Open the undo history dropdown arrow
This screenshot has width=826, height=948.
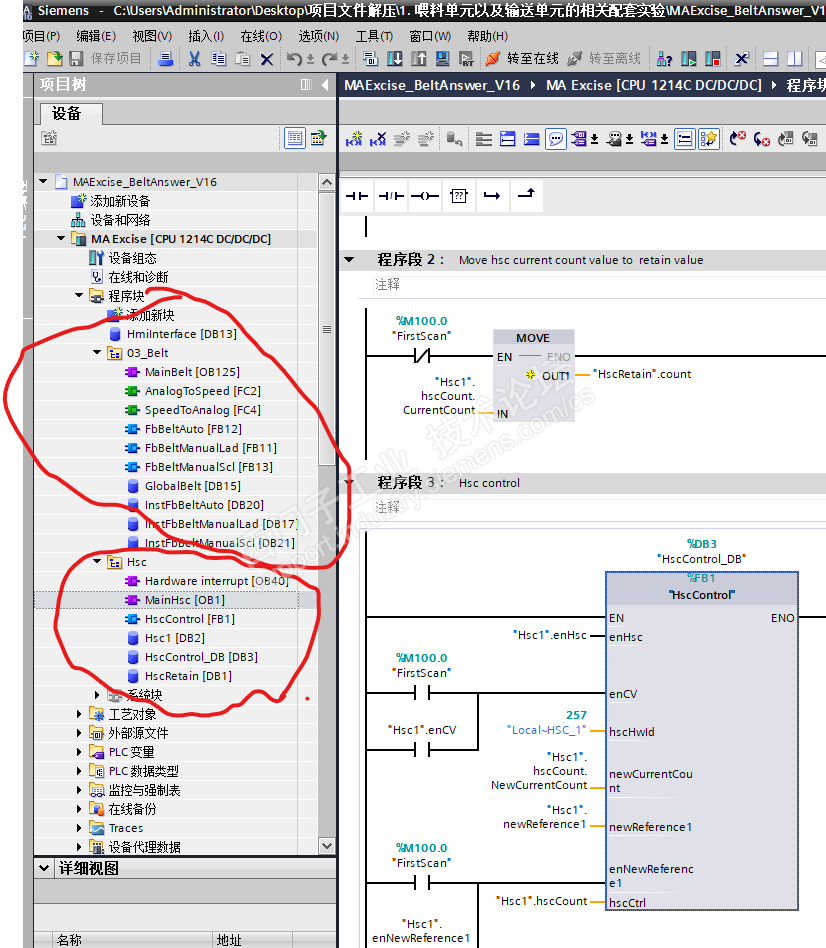click(310, 59)
